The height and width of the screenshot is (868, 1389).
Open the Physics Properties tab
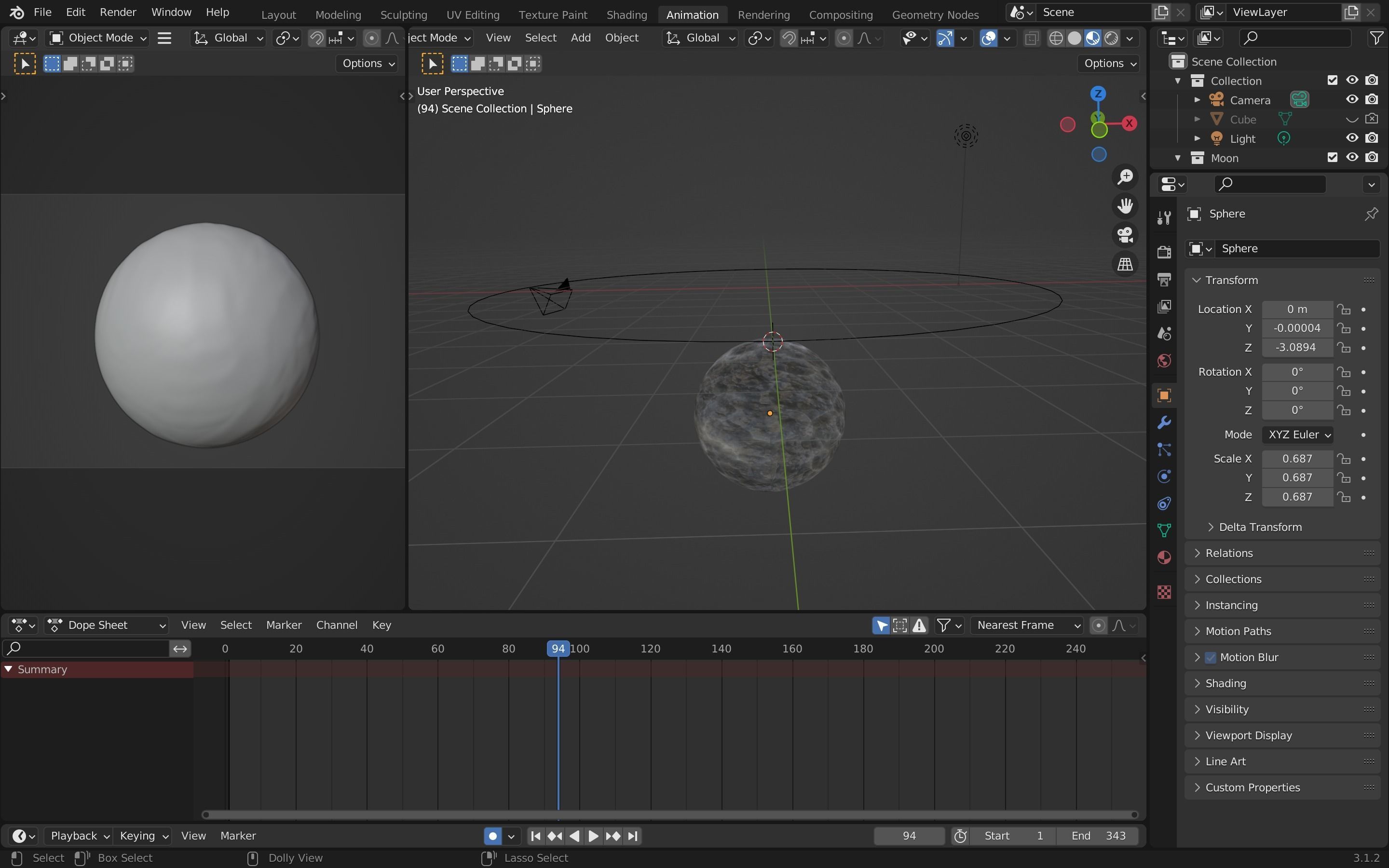pos(1164,476)
